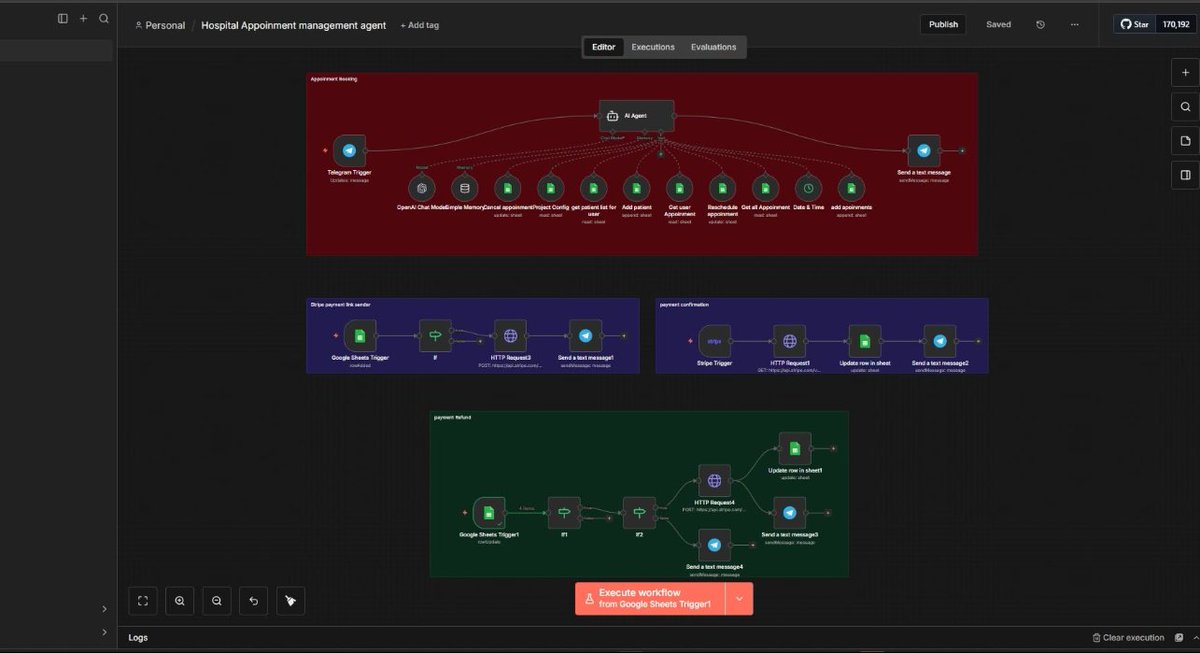Click the get patient list for user node
Image resolution: width=1200 pixels, height=653 pixels.
tap(593, 187)
